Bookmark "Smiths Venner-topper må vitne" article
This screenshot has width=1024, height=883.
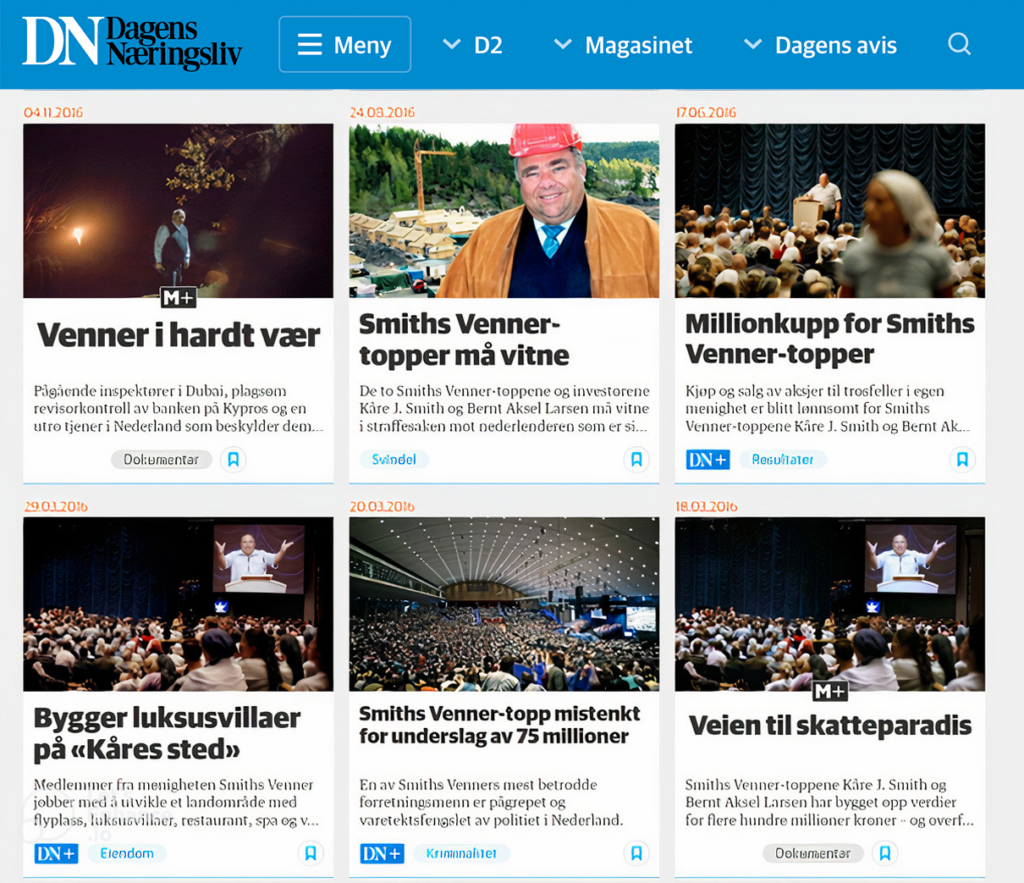tap(636, 460)
